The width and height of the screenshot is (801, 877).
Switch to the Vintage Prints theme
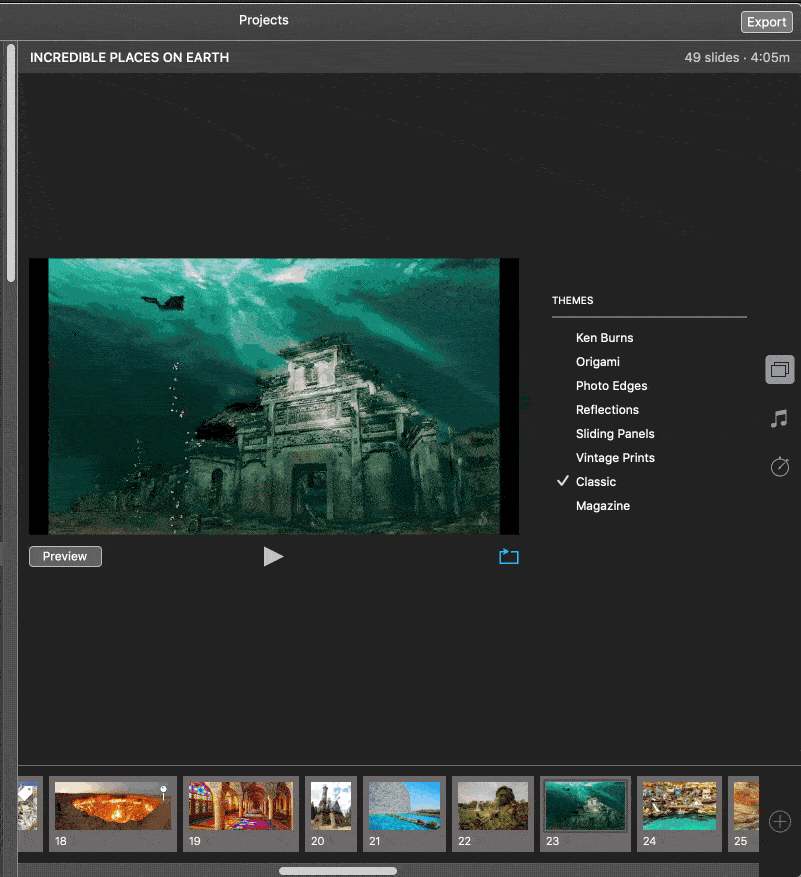pos(615,458)
